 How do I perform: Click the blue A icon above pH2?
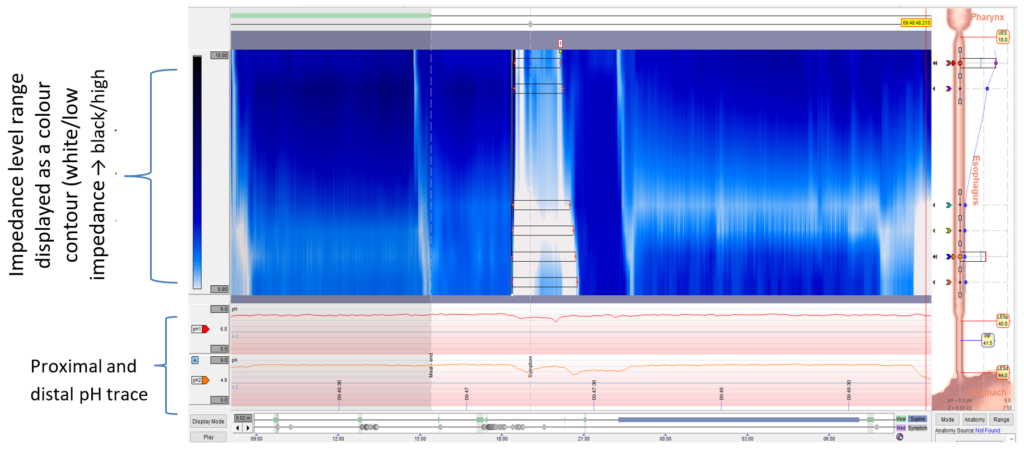point(194,359)
